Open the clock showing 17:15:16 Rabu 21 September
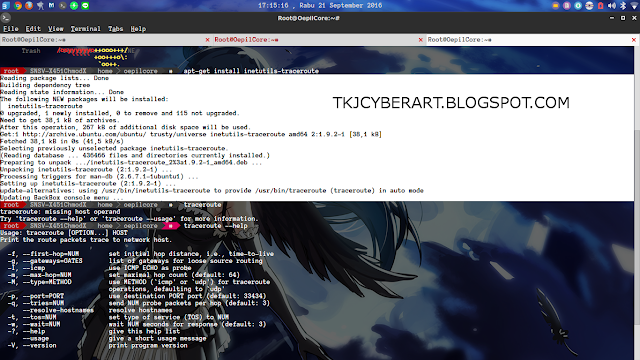 pos(320,5)
